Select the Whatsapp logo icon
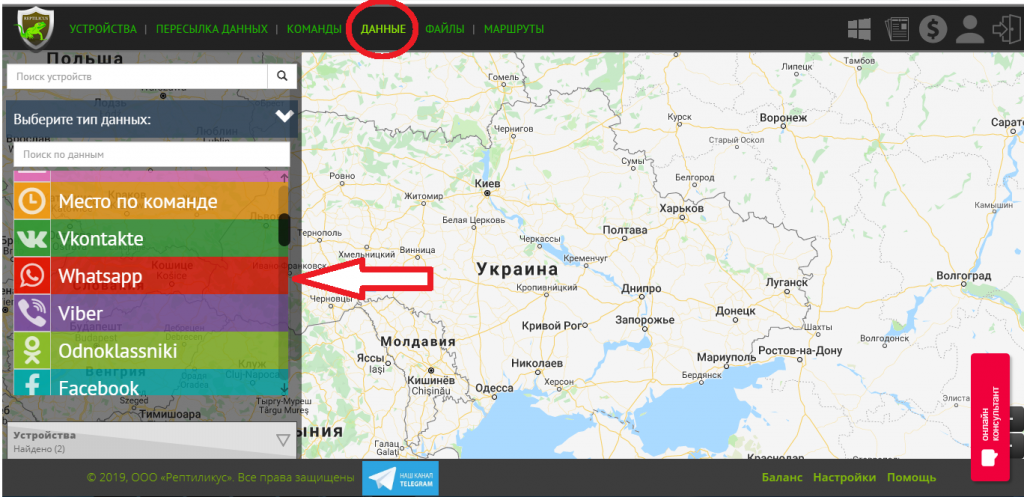 tap(32, 276)
